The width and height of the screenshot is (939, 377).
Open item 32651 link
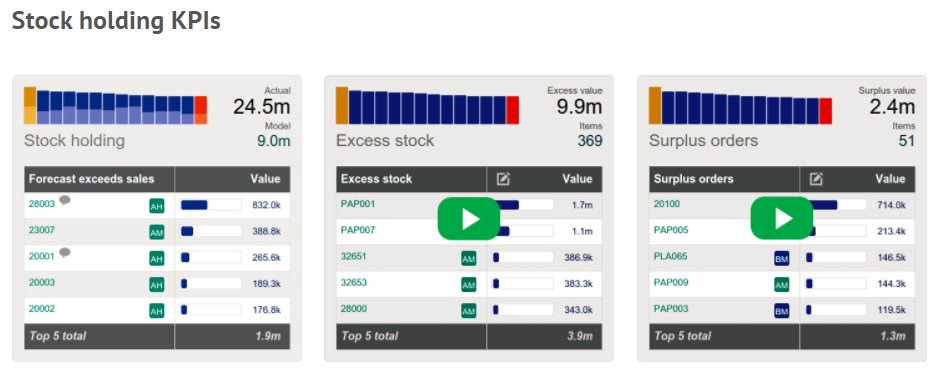coord(354,256)
